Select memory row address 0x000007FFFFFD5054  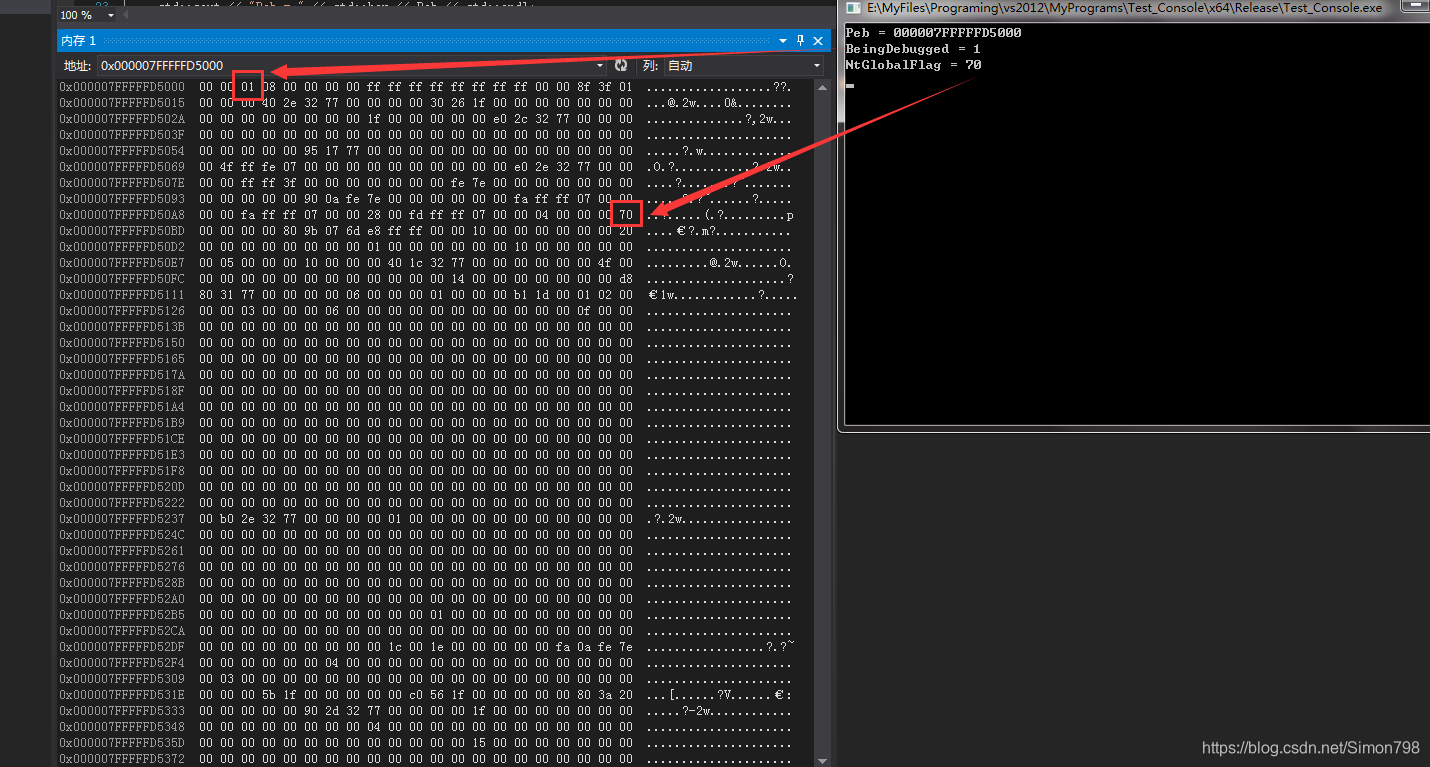[x=122, y=151]
